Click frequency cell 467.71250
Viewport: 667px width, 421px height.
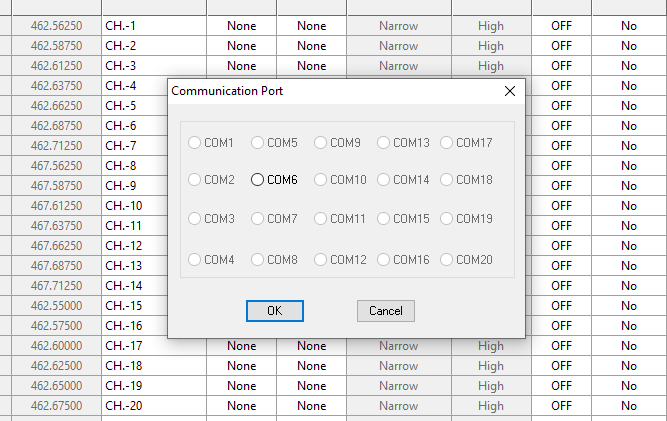tap(57, 286)
